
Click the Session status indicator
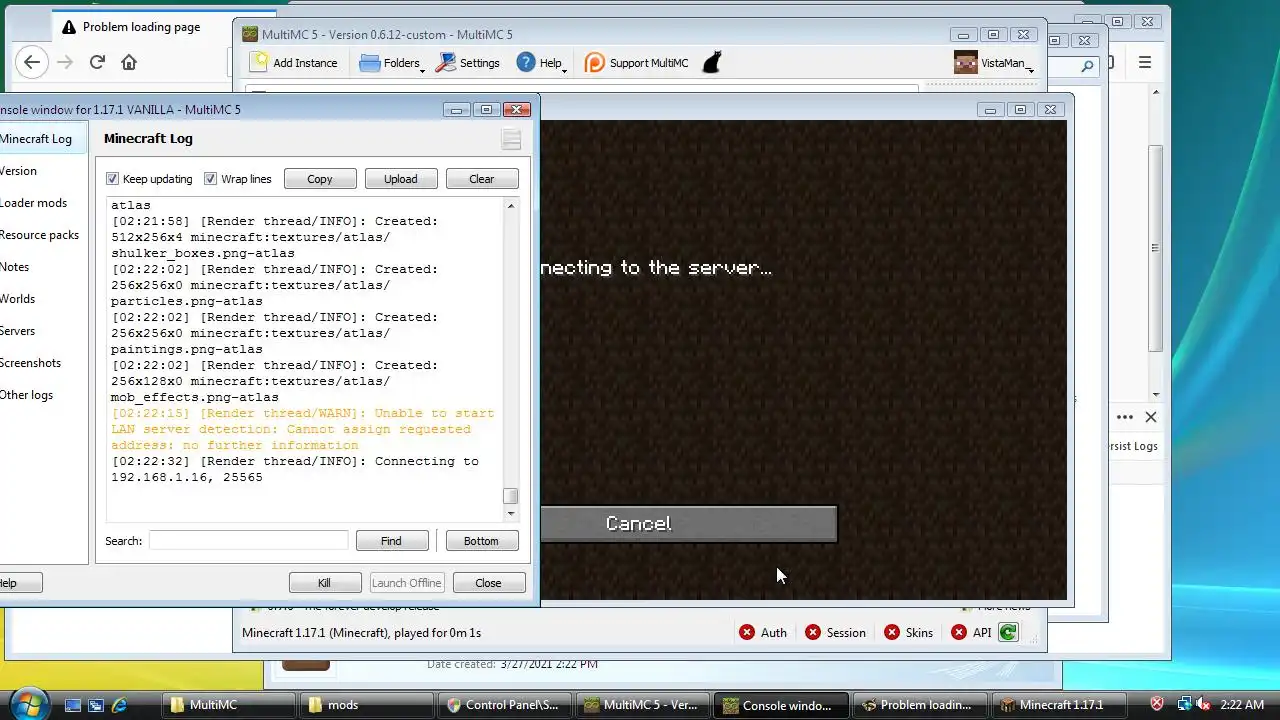(835, 633)
